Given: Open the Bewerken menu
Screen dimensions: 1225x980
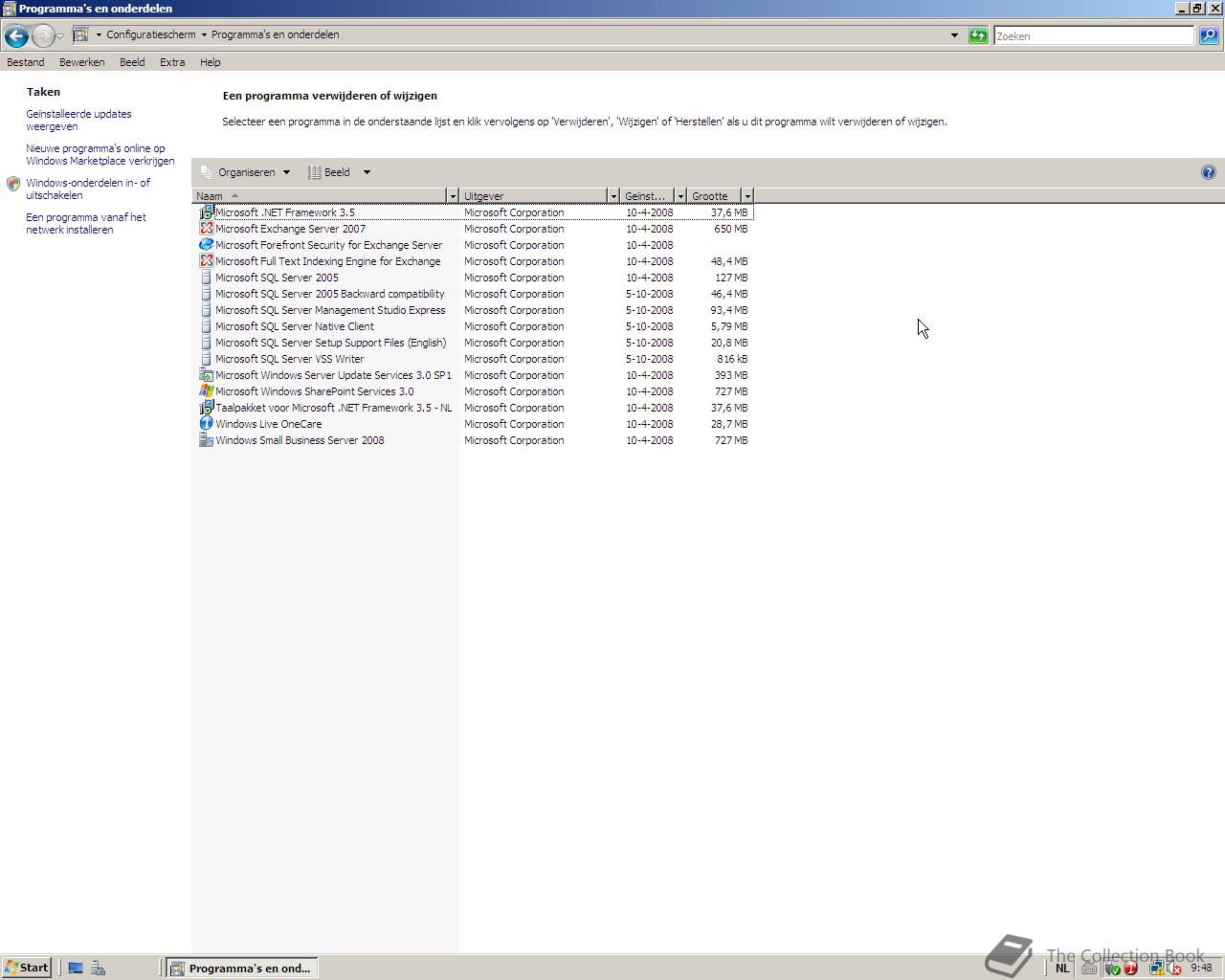Looking at the screenshot, I should pyautogui.click(x=82, y=62).
